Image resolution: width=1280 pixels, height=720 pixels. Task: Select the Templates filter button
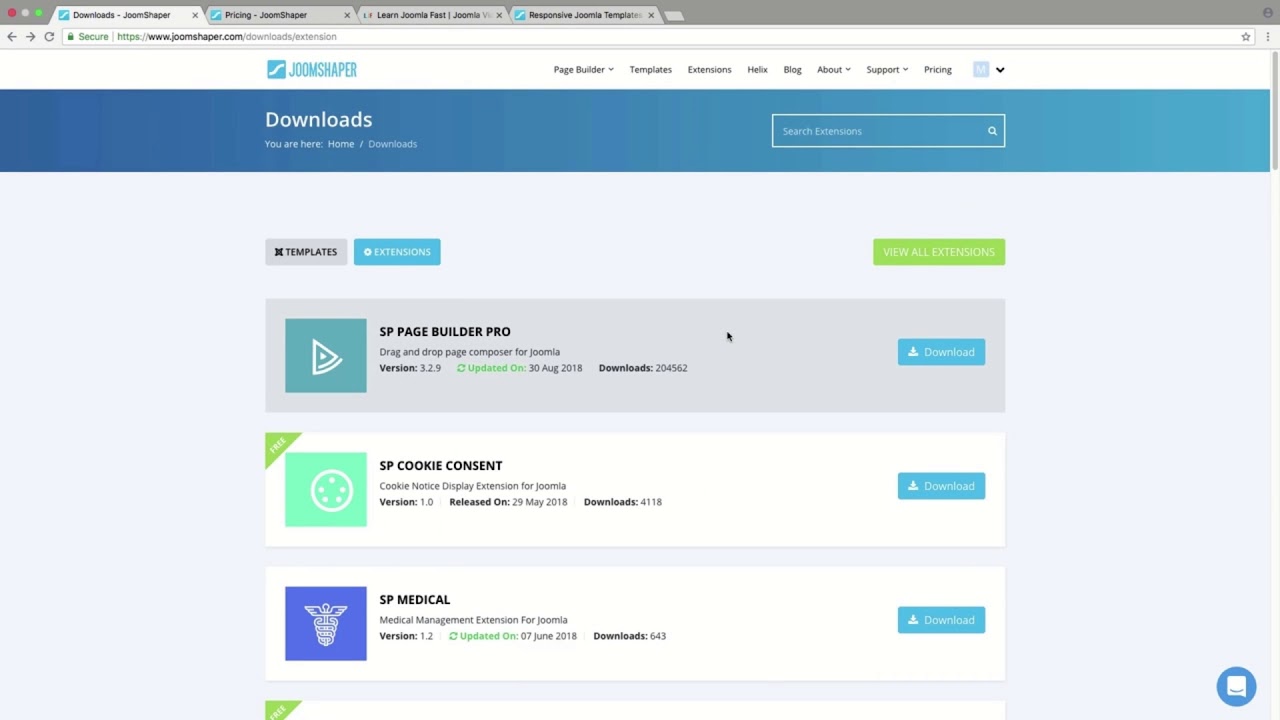306,252
